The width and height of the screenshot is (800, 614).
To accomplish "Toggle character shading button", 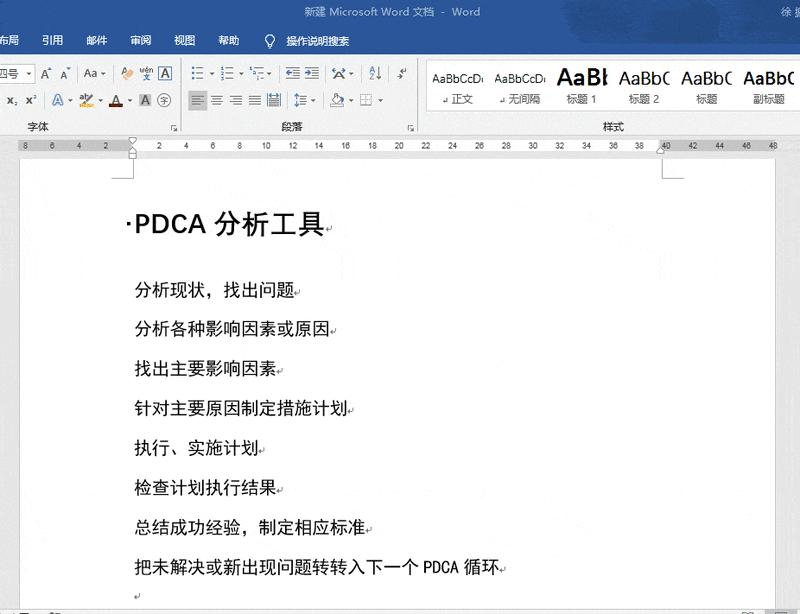I will pyautogui.click(x=145, y=100).
